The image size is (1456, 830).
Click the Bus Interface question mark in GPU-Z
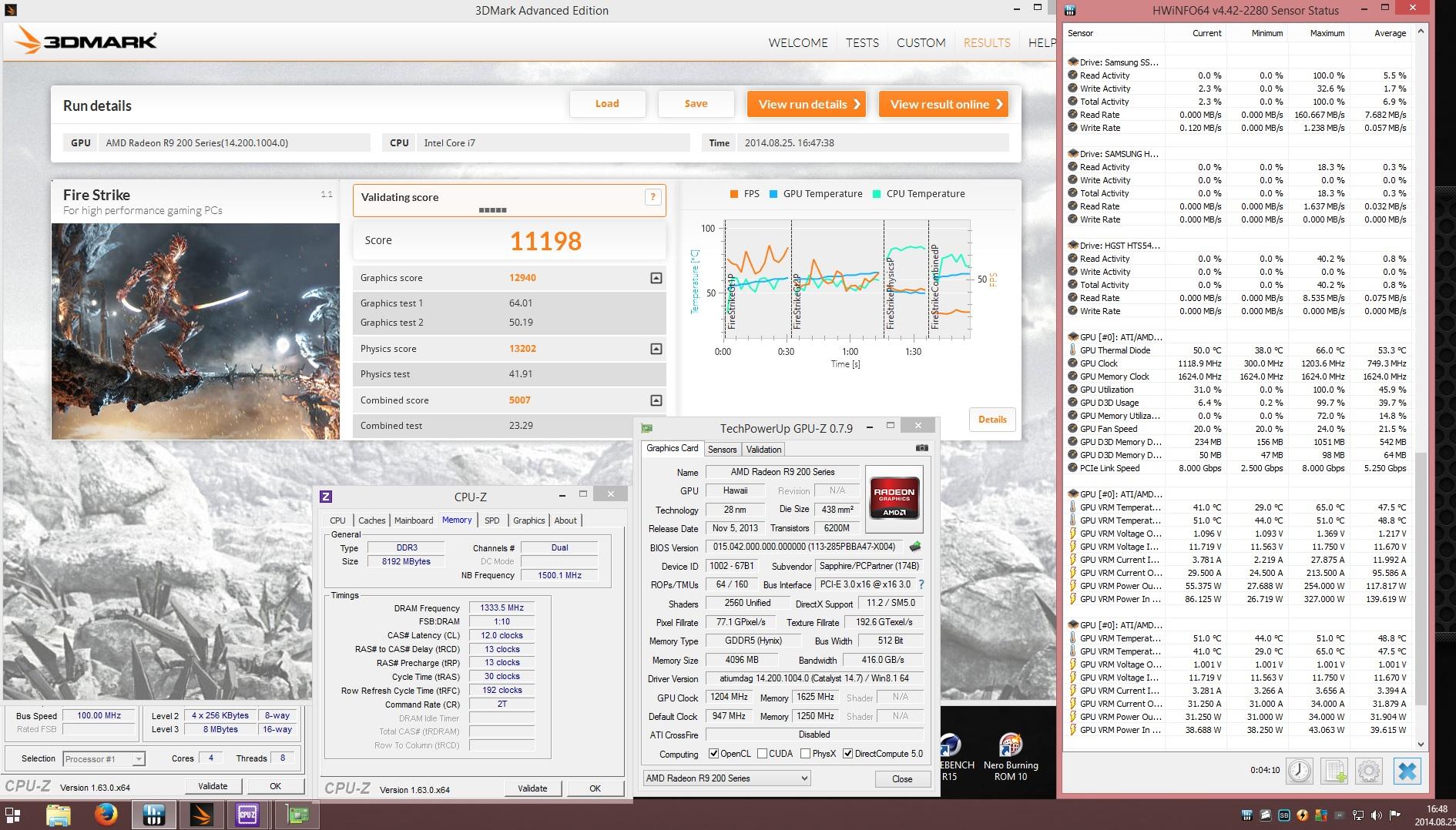pos(921,584)
